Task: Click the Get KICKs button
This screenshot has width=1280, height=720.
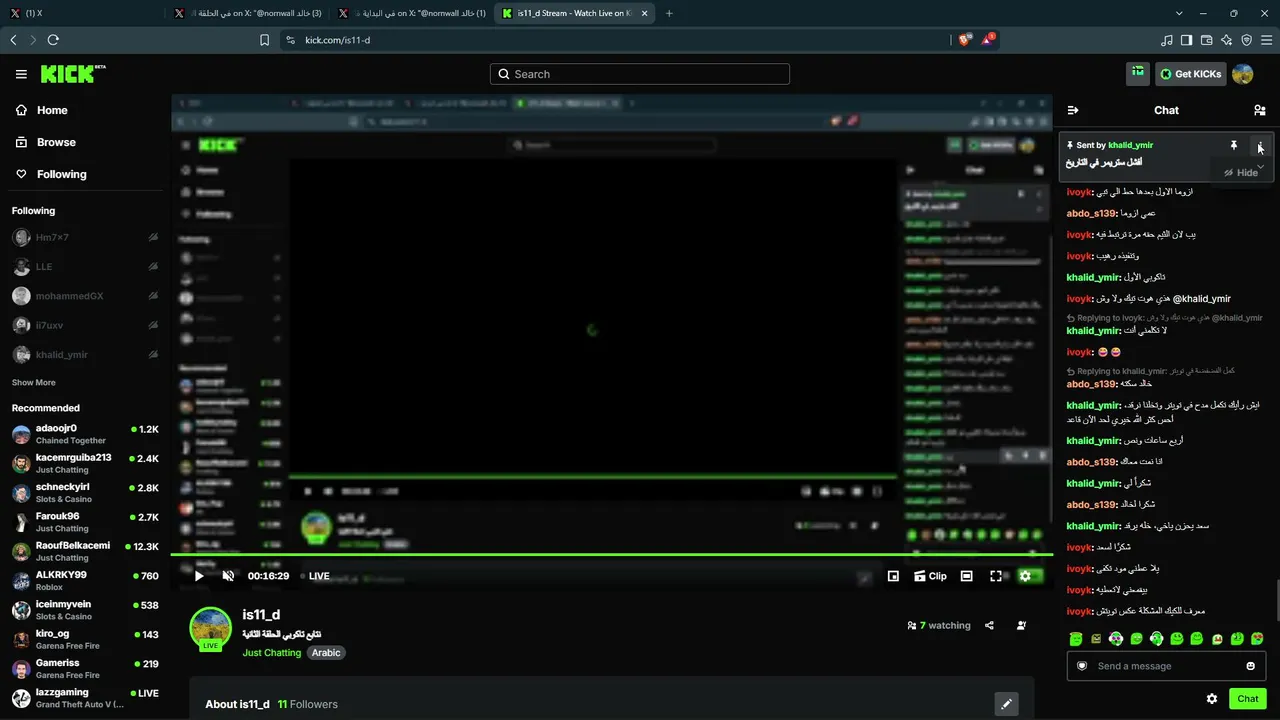Action: tap(1190, 74)
